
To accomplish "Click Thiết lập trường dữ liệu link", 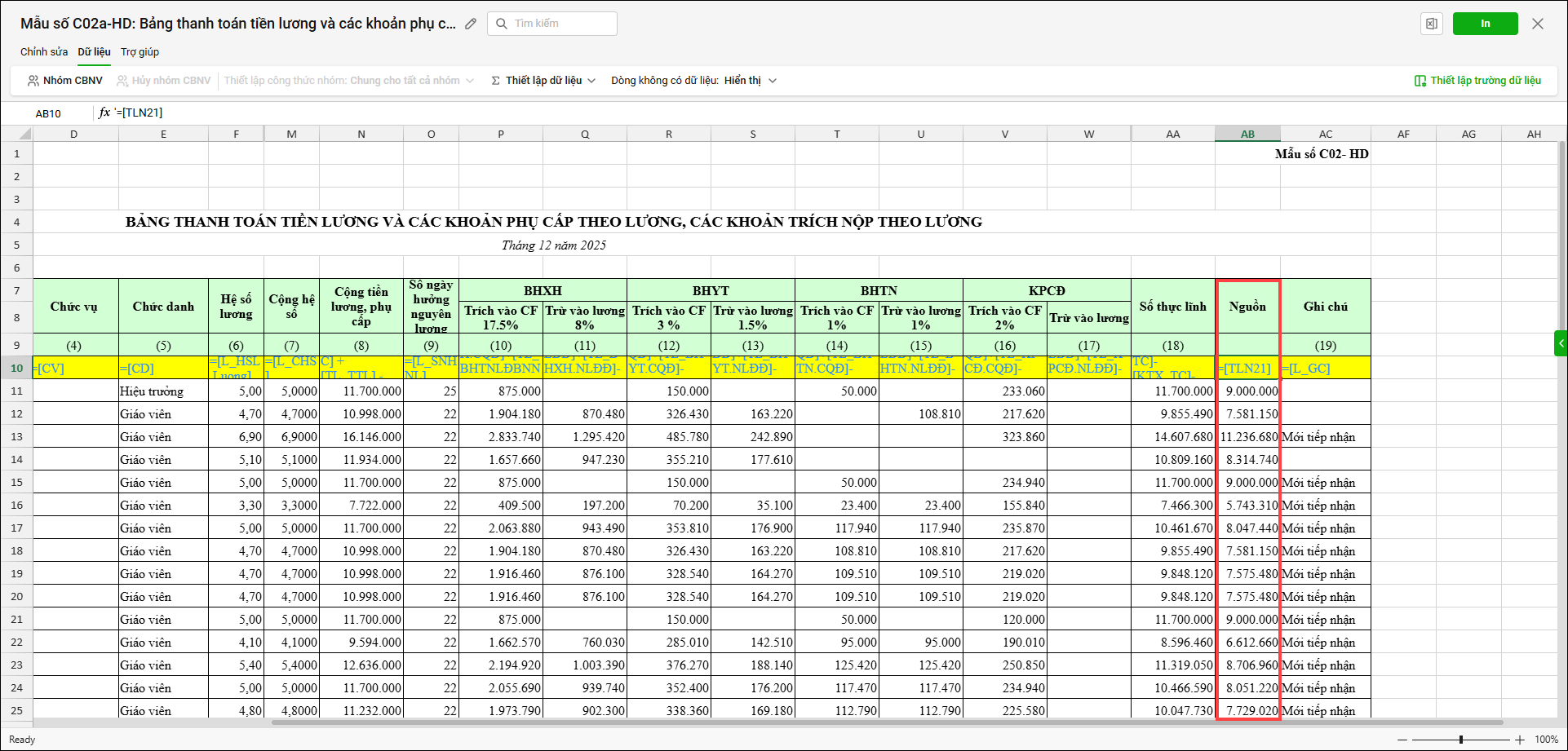I will point(1477,81).
